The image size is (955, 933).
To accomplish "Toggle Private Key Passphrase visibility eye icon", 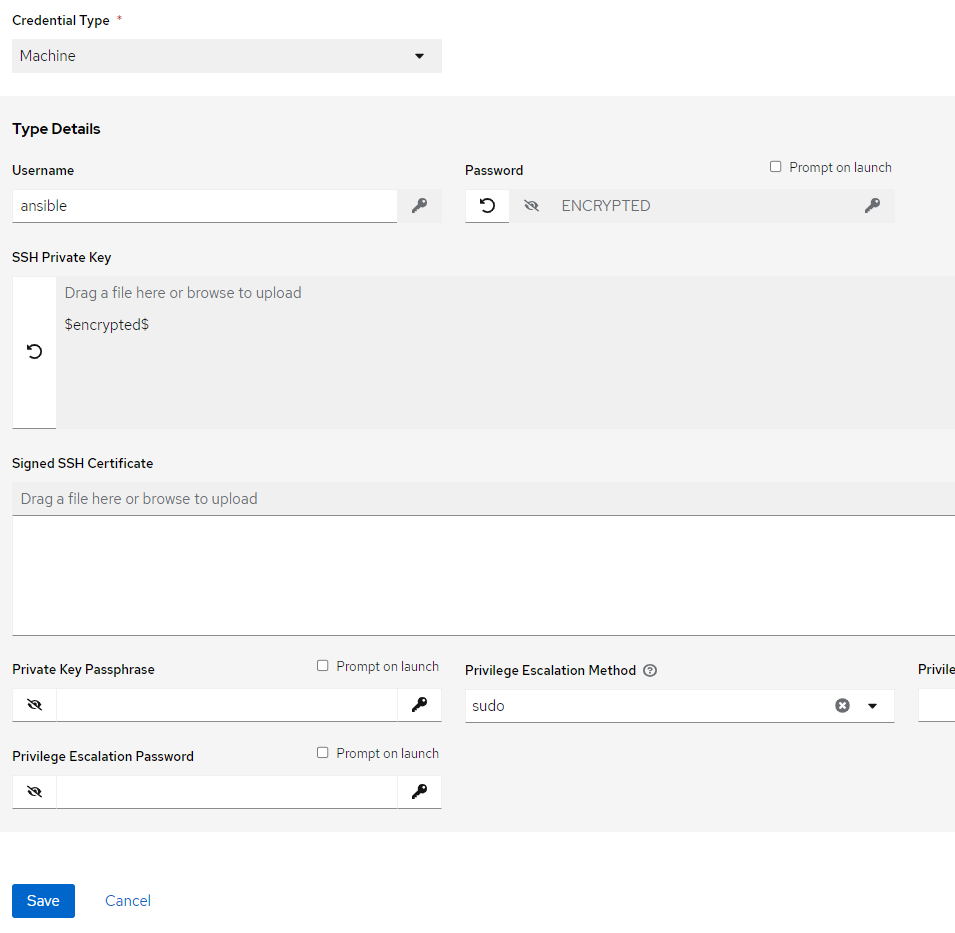I will pos(34,705).
